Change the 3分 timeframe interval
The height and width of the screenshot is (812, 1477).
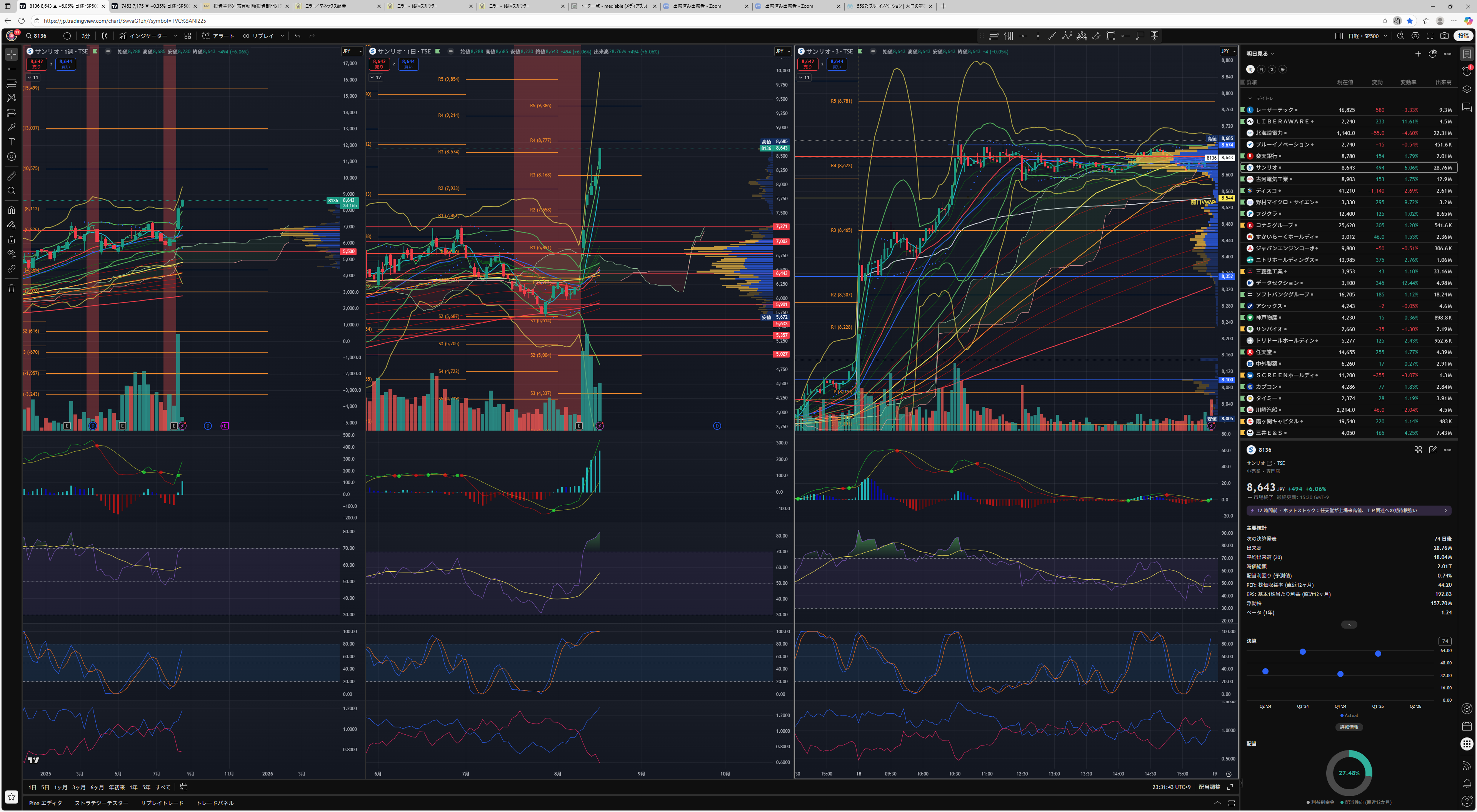85,35
